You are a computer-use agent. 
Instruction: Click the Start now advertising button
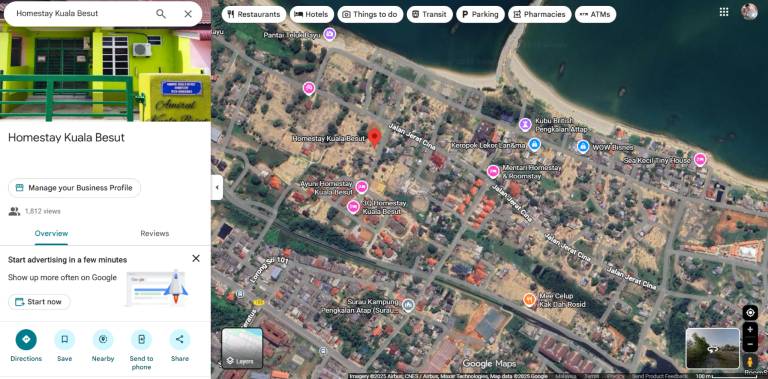(x=39, y=302)
